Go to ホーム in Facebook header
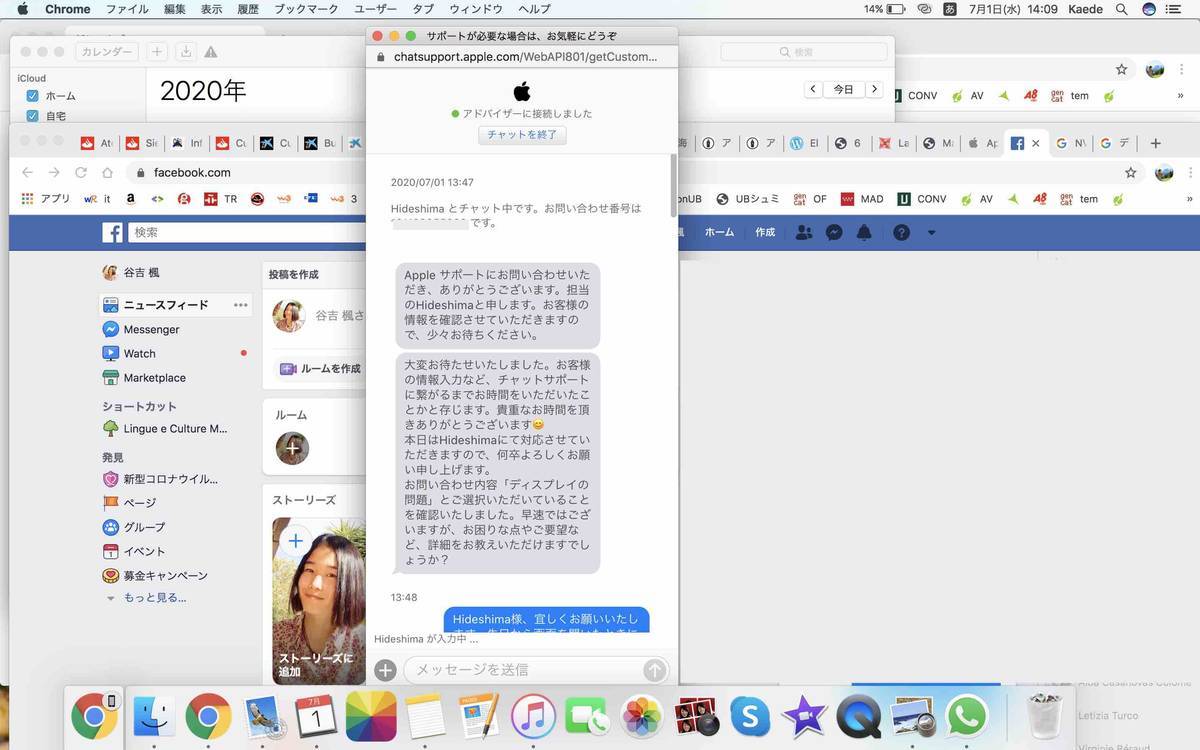Image resolution: width=1200 pixels, height=750 pixels. tap(719, 232)
